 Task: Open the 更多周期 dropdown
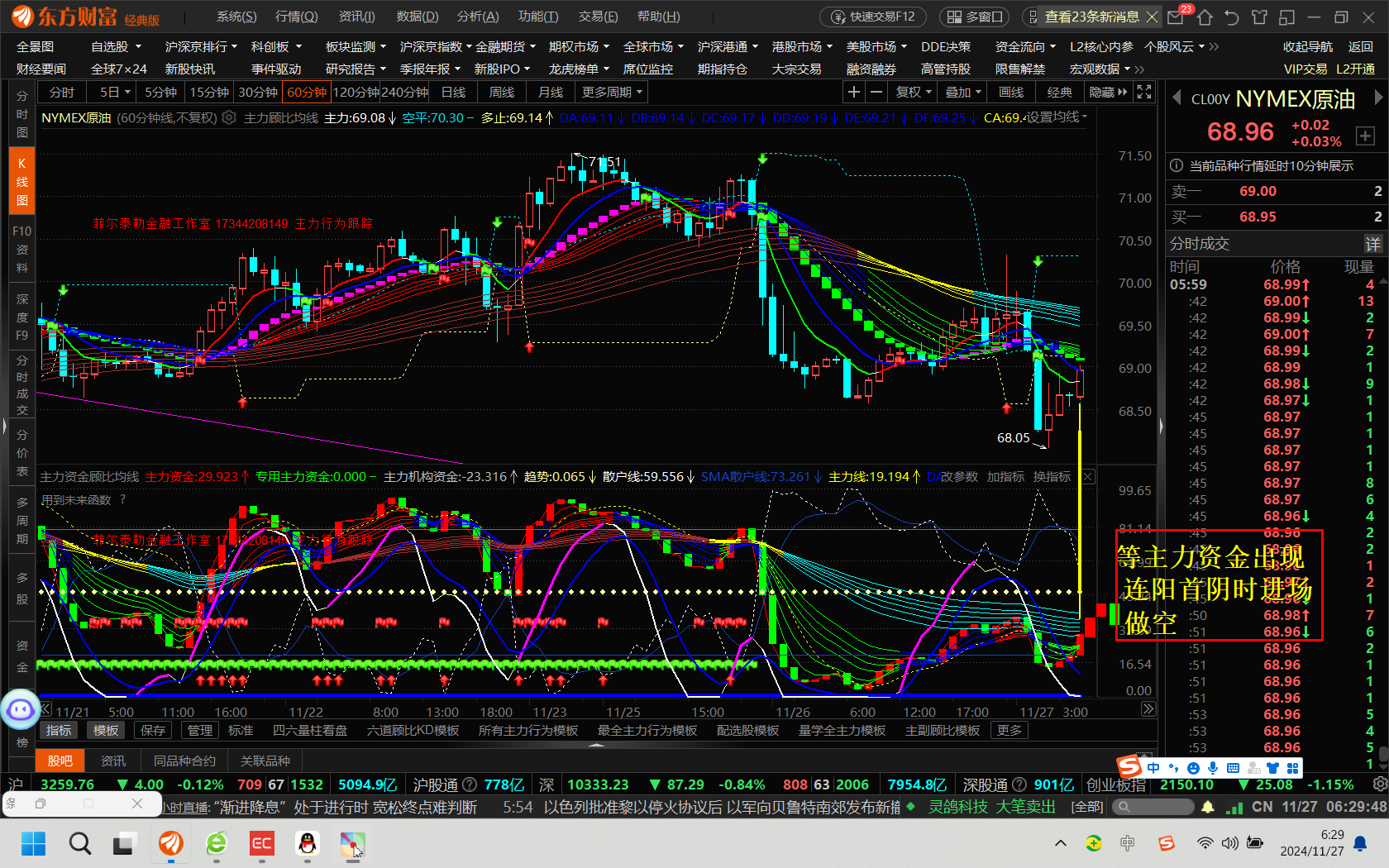tap(612, 92)
